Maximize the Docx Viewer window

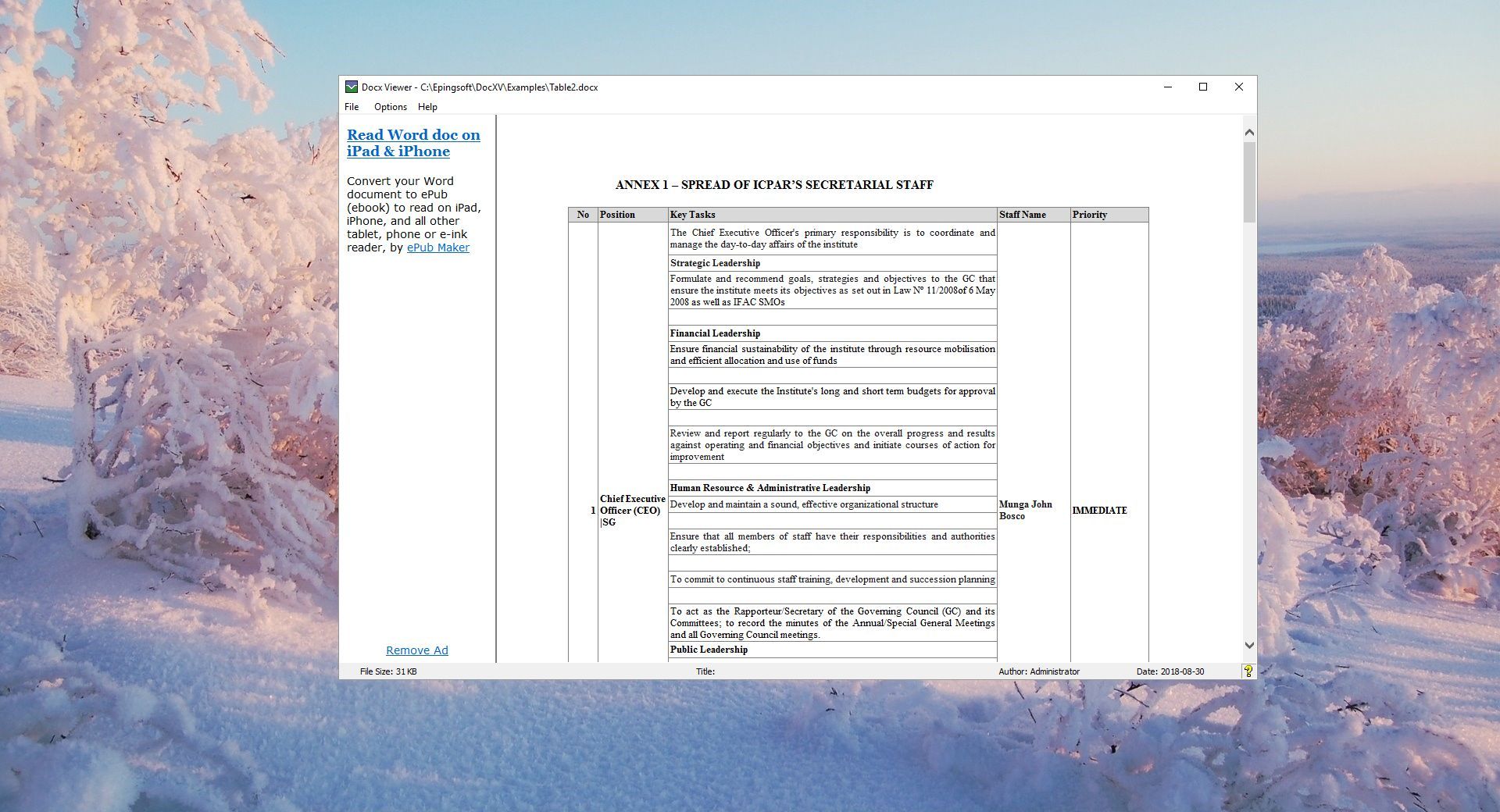pyautogui.click(x=1203, y=87)
